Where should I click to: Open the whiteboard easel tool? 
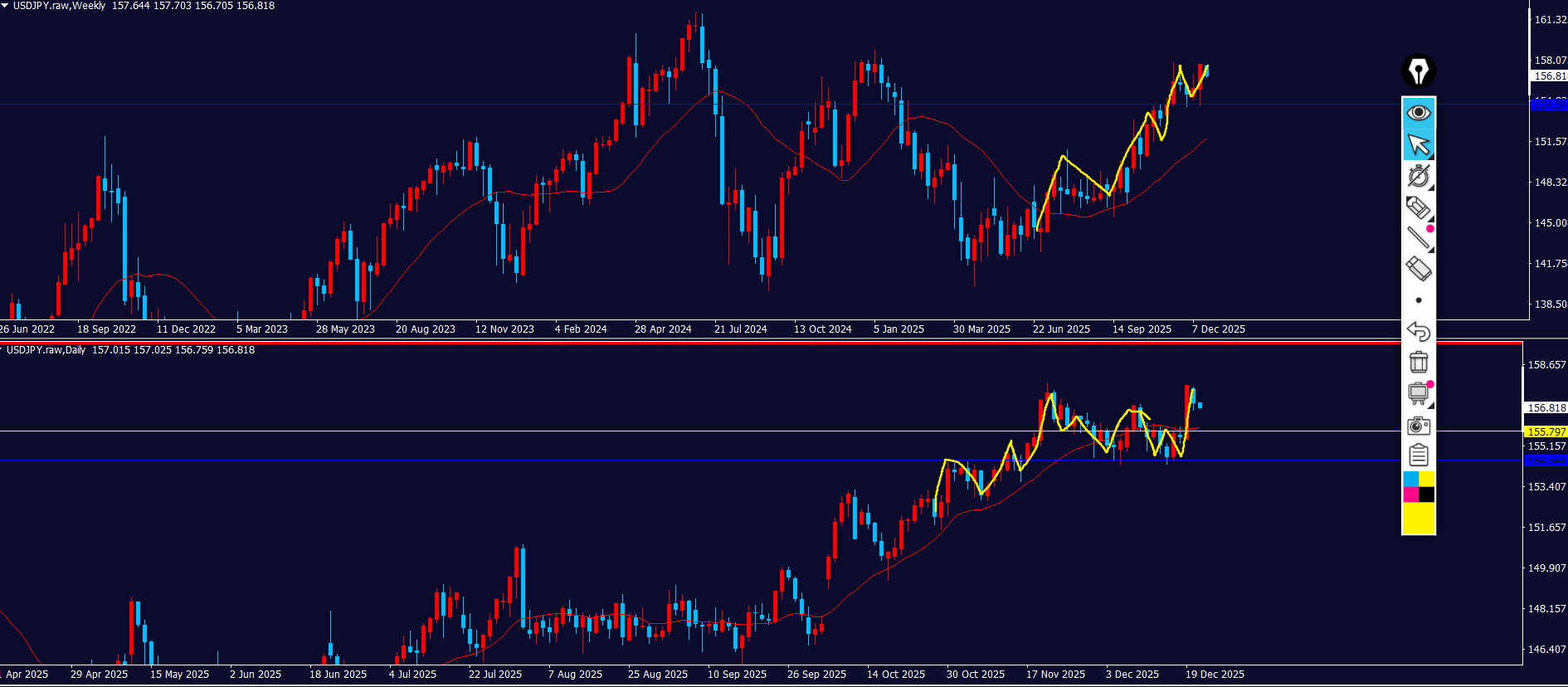tap(1419, 393)
